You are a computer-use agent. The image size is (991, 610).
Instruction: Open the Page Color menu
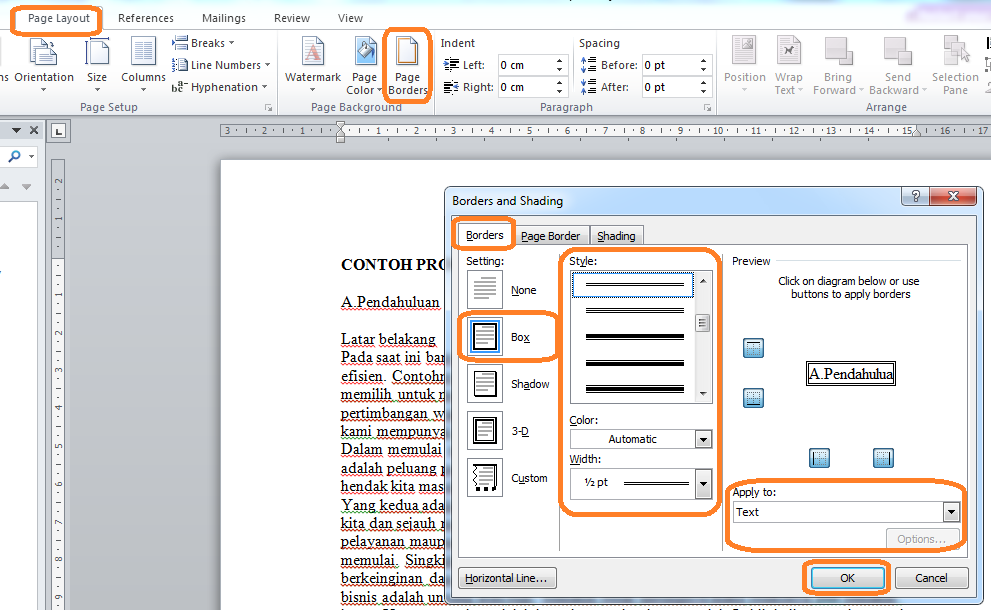pos(364,65)
